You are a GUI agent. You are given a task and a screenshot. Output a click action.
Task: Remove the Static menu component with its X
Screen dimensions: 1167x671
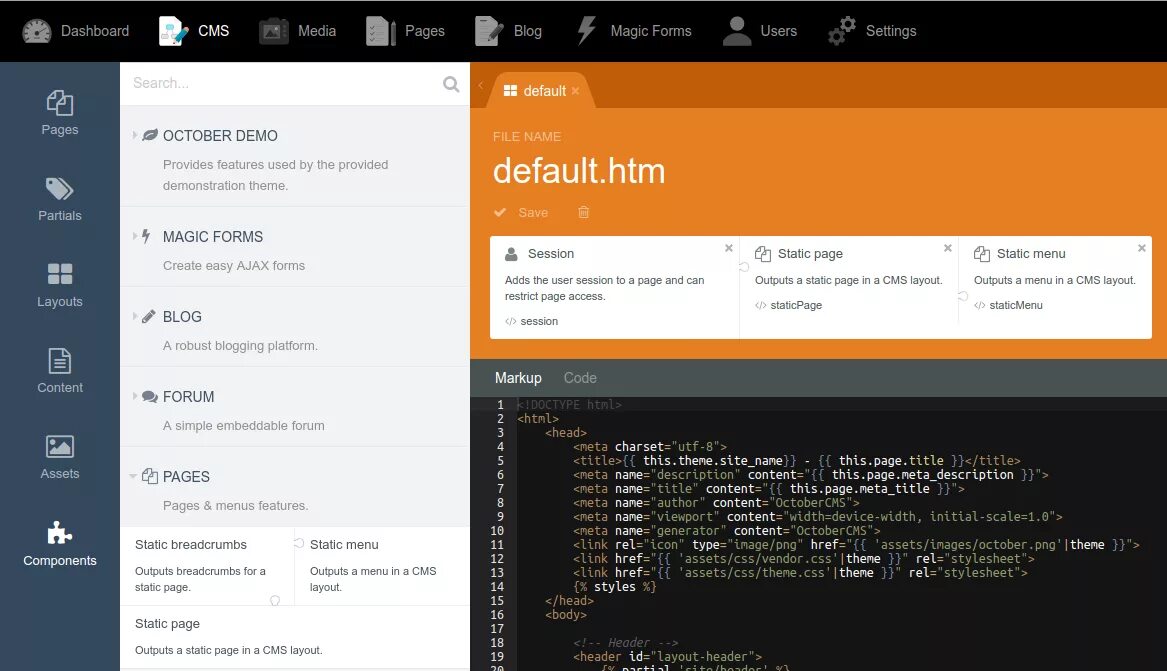click(1142, 248)
